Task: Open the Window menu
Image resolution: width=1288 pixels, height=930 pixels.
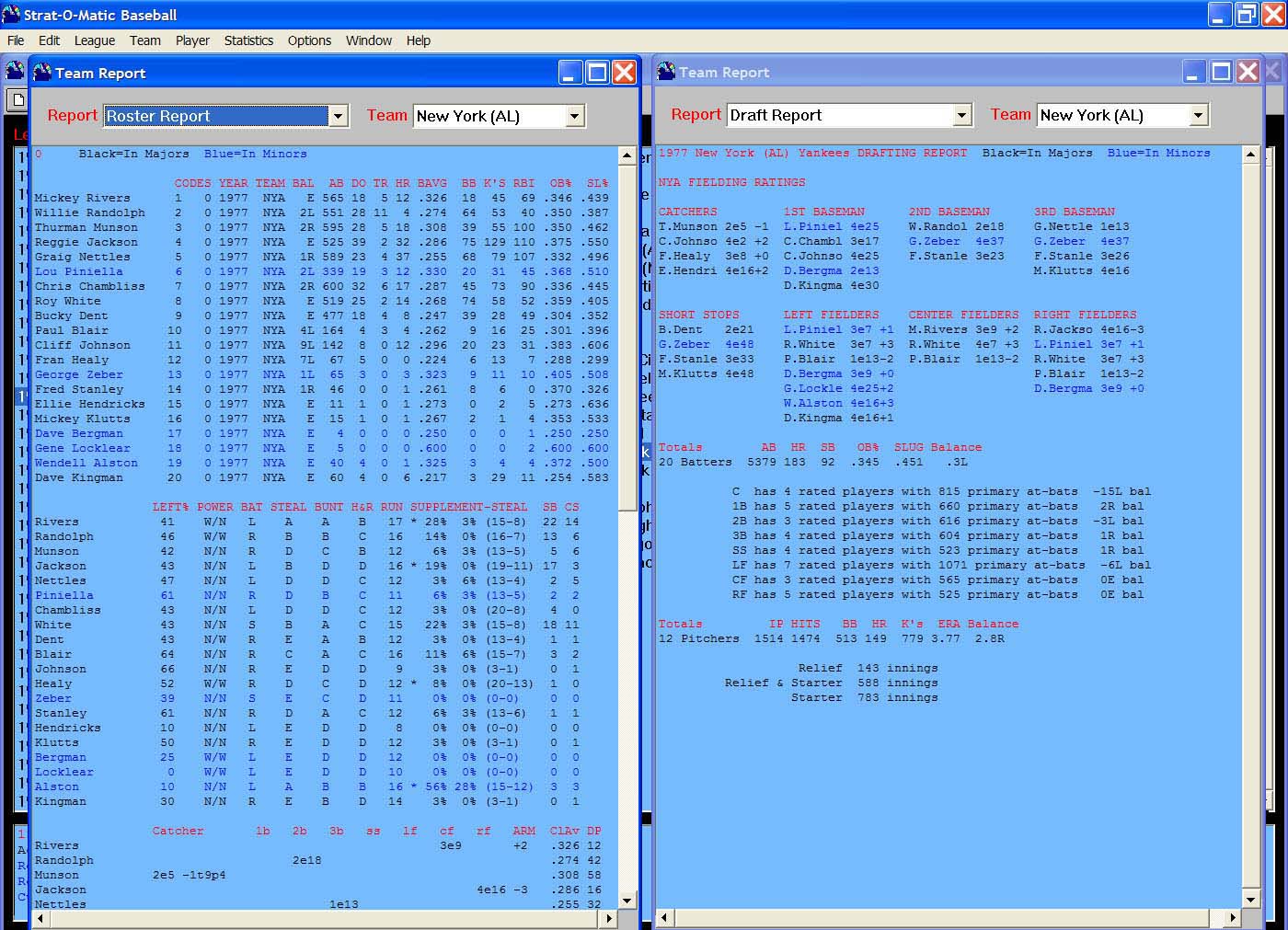Action: (369, 40)
